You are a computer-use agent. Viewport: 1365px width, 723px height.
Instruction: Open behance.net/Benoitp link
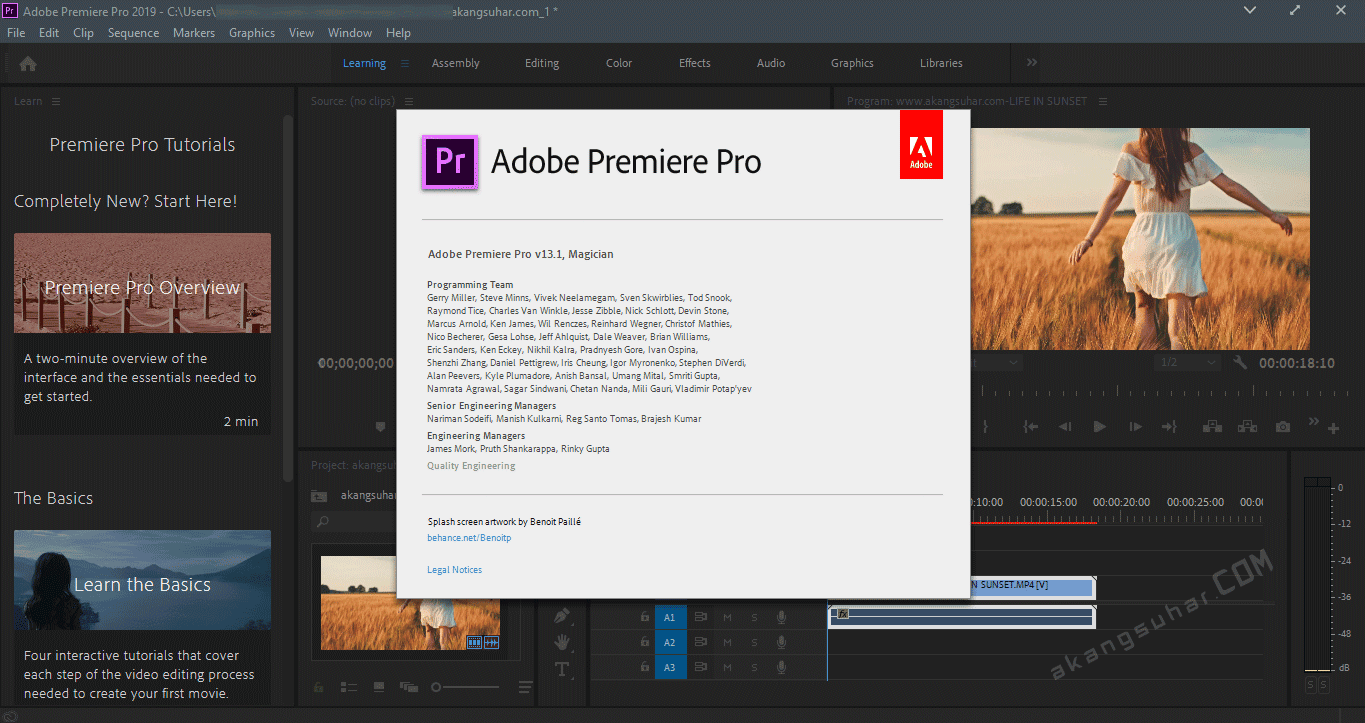(x=469, y=538)
